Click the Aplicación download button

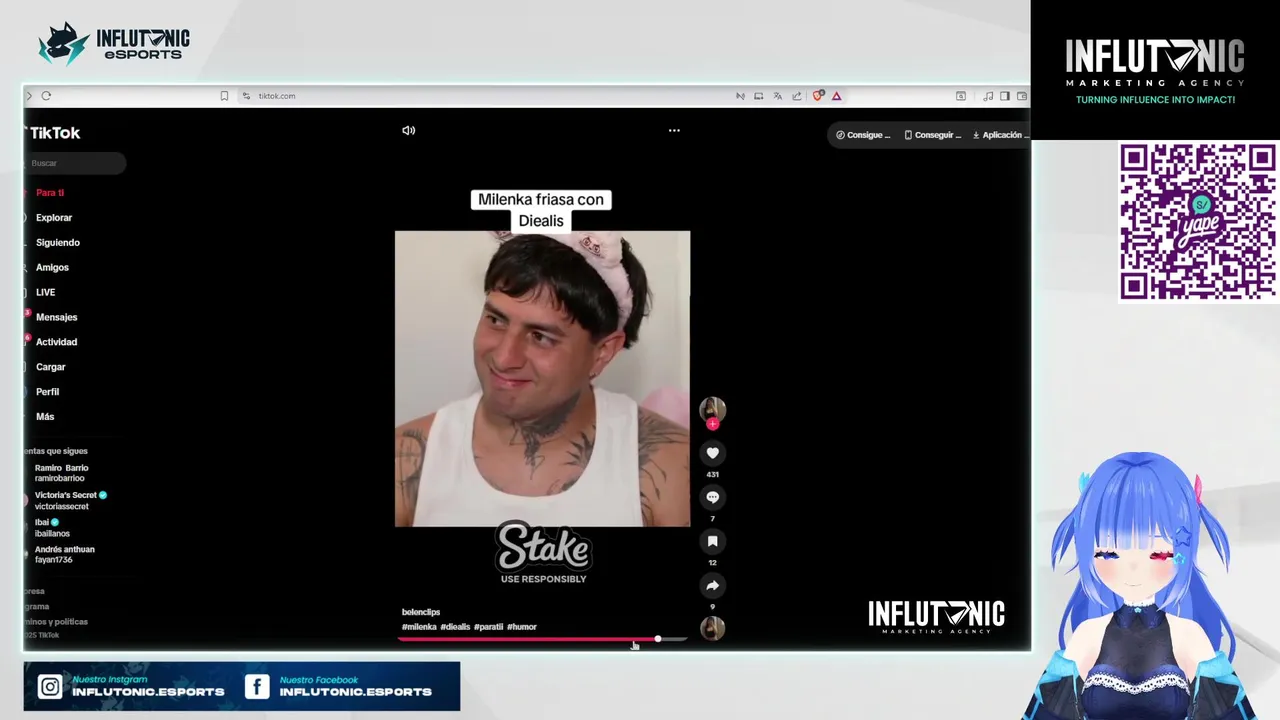[x=999, y=135]
